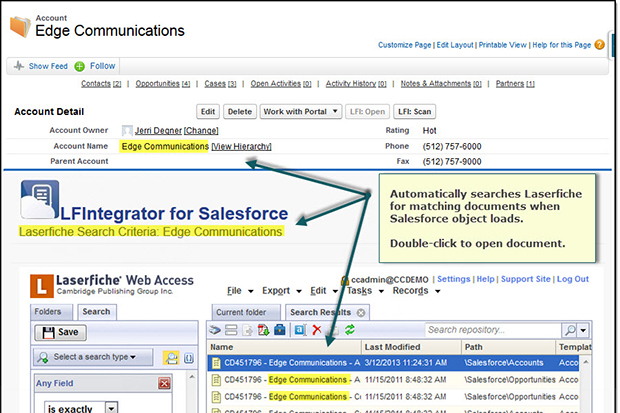The image size is (620, 413).
Task: Click the Account folder icon
Action: [20, 27]
